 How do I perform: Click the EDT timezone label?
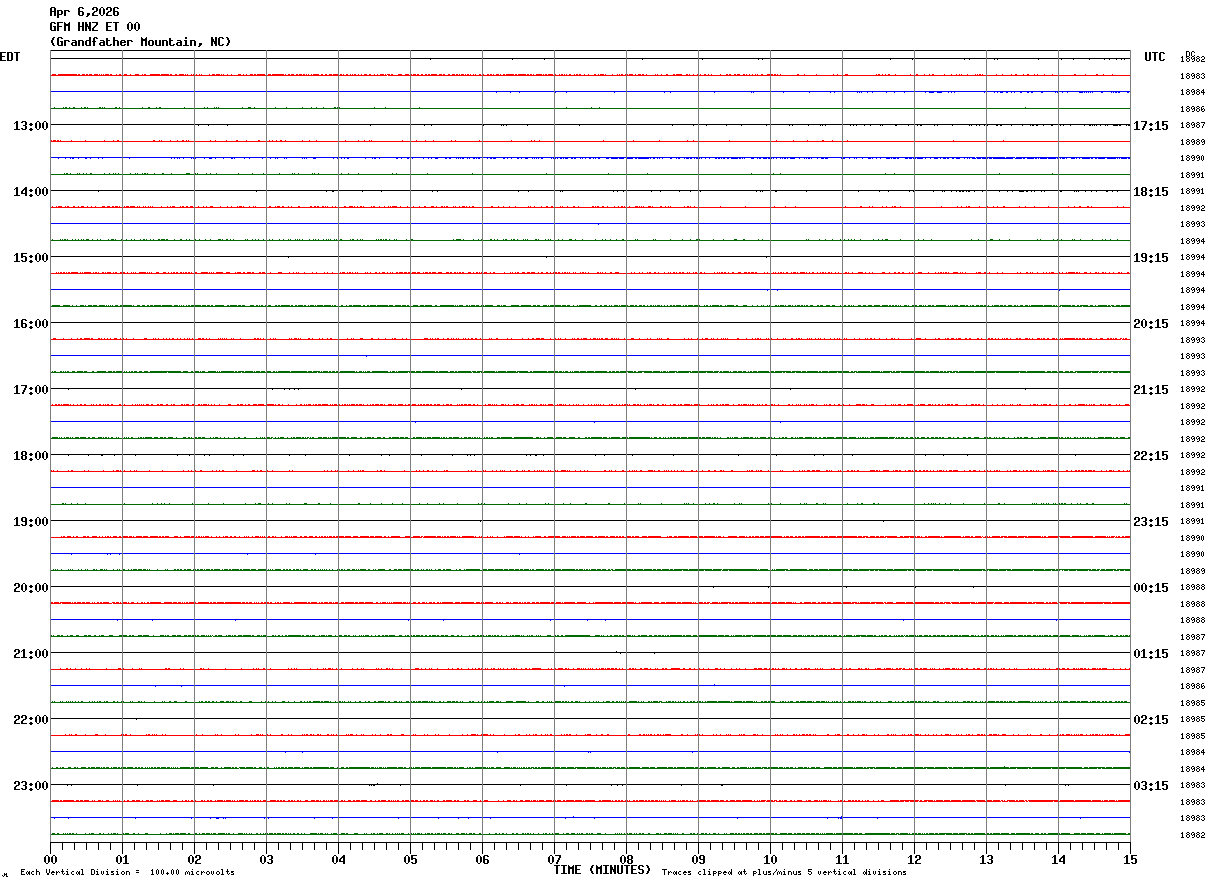point(10,57)
